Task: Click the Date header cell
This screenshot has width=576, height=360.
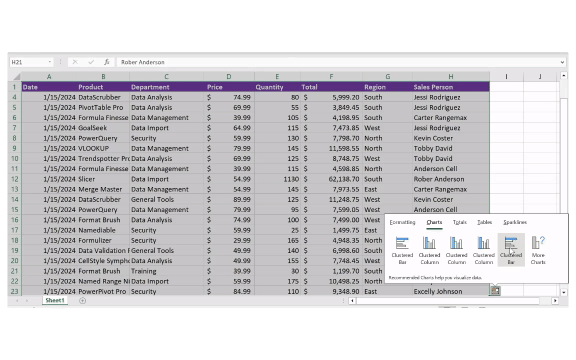Action: [49, 87]
